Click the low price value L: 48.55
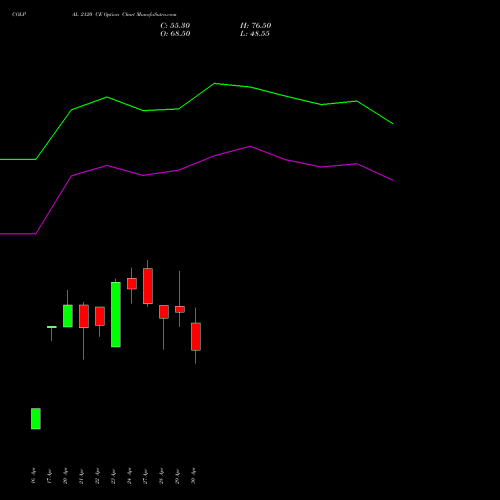Image resolution: width=500 pixels, height=500 pixels. (255, 34)
